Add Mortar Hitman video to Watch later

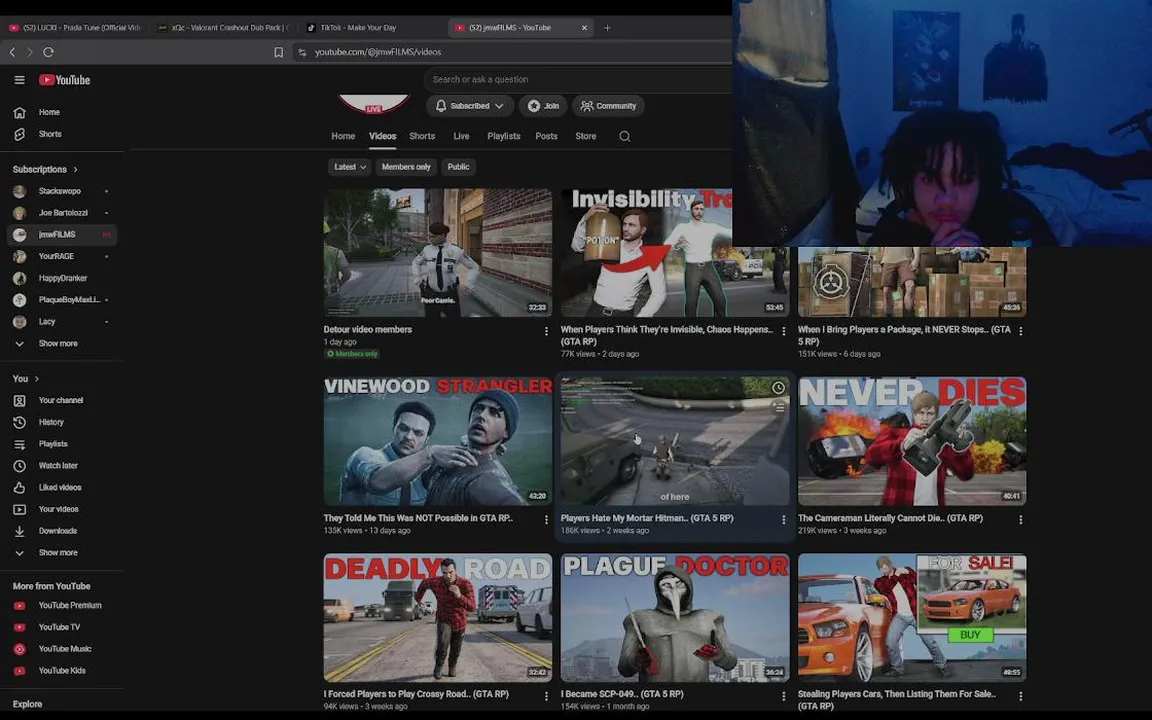click(x=778, y=388)
